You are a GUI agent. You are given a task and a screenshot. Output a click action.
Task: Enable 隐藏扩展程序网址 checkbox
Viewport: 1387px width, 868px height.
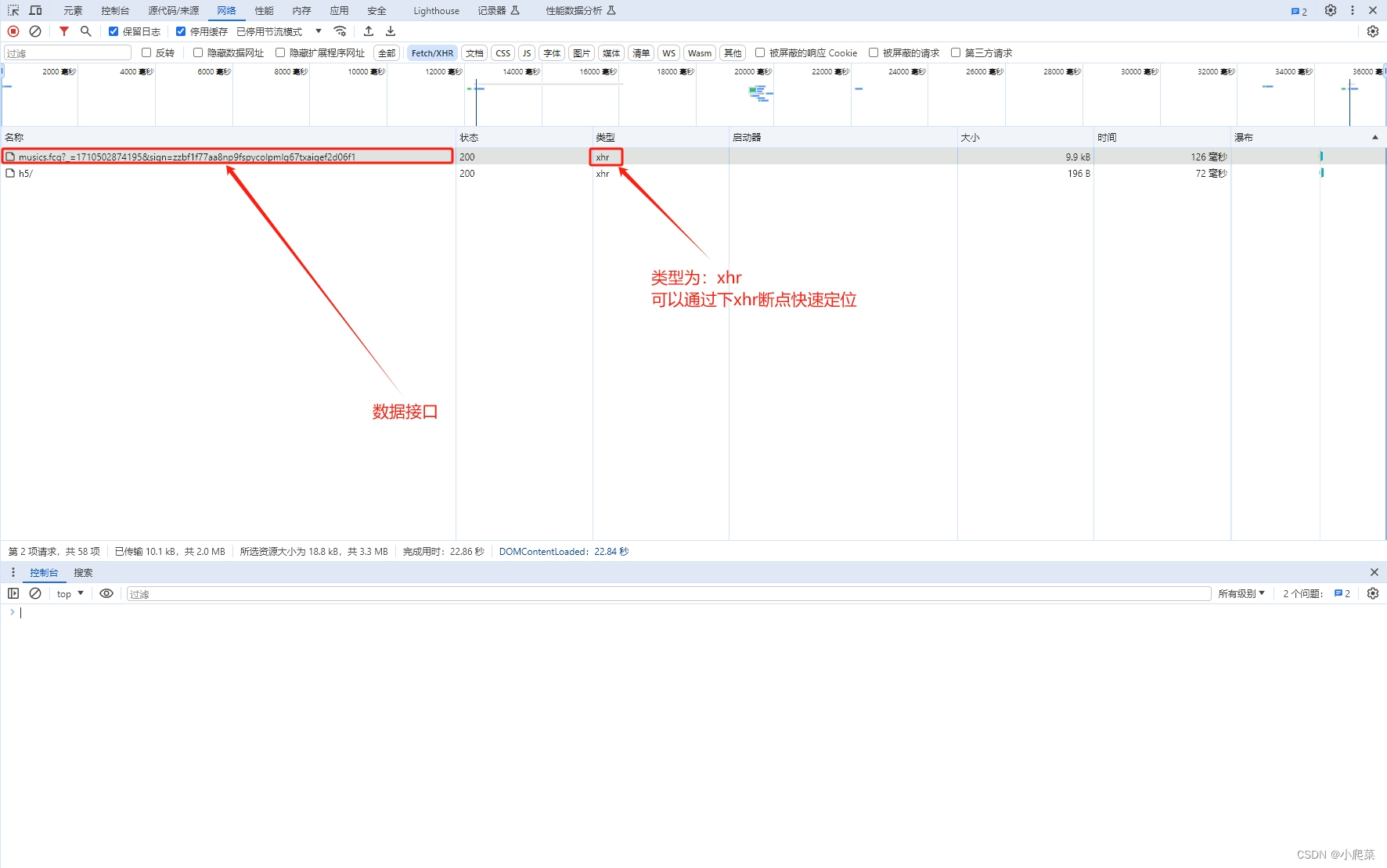[280, 52]
